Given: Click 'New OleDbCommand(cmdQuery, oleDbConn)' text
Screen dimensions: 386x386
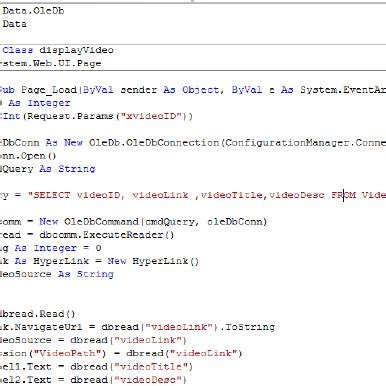Looking at the screenshot, I should click(153, 222).
